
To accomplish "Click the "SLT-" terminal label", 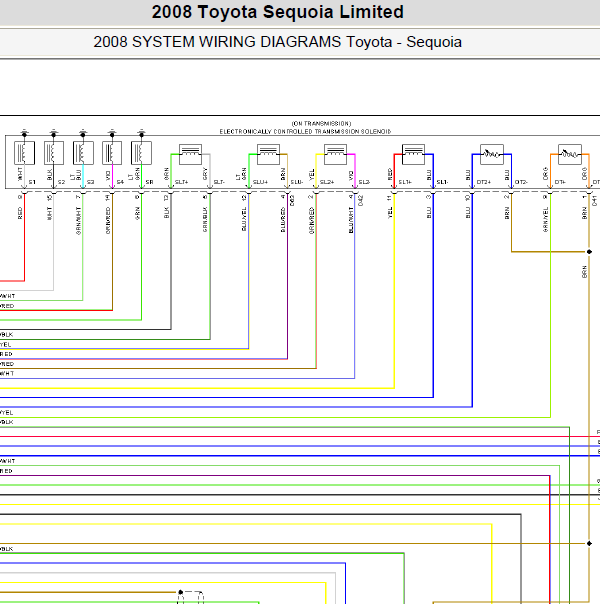I will (x=219, y=182).
